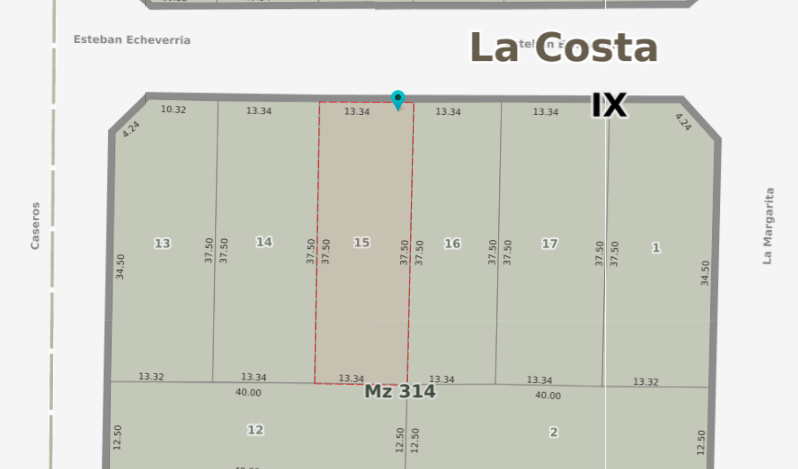The width and height of the screenshot is (798, 469).
Task: Click the 40.00 measurement above parcel 12
Action: point(248,393)
